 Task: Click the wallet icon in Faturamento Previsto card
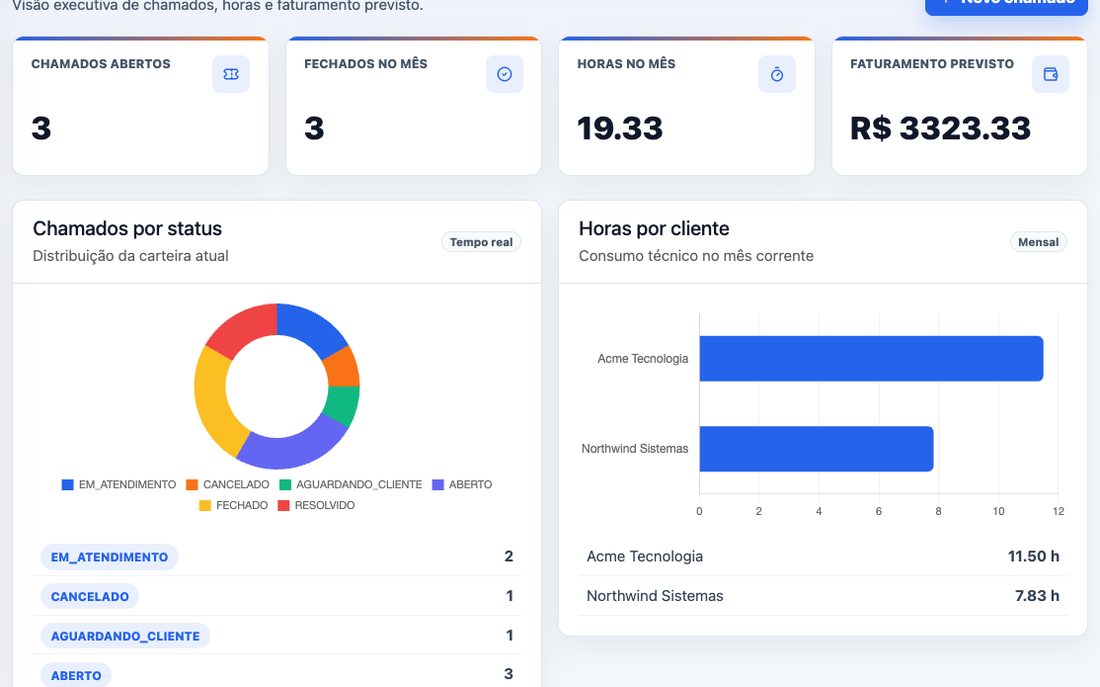(1050, 74)
